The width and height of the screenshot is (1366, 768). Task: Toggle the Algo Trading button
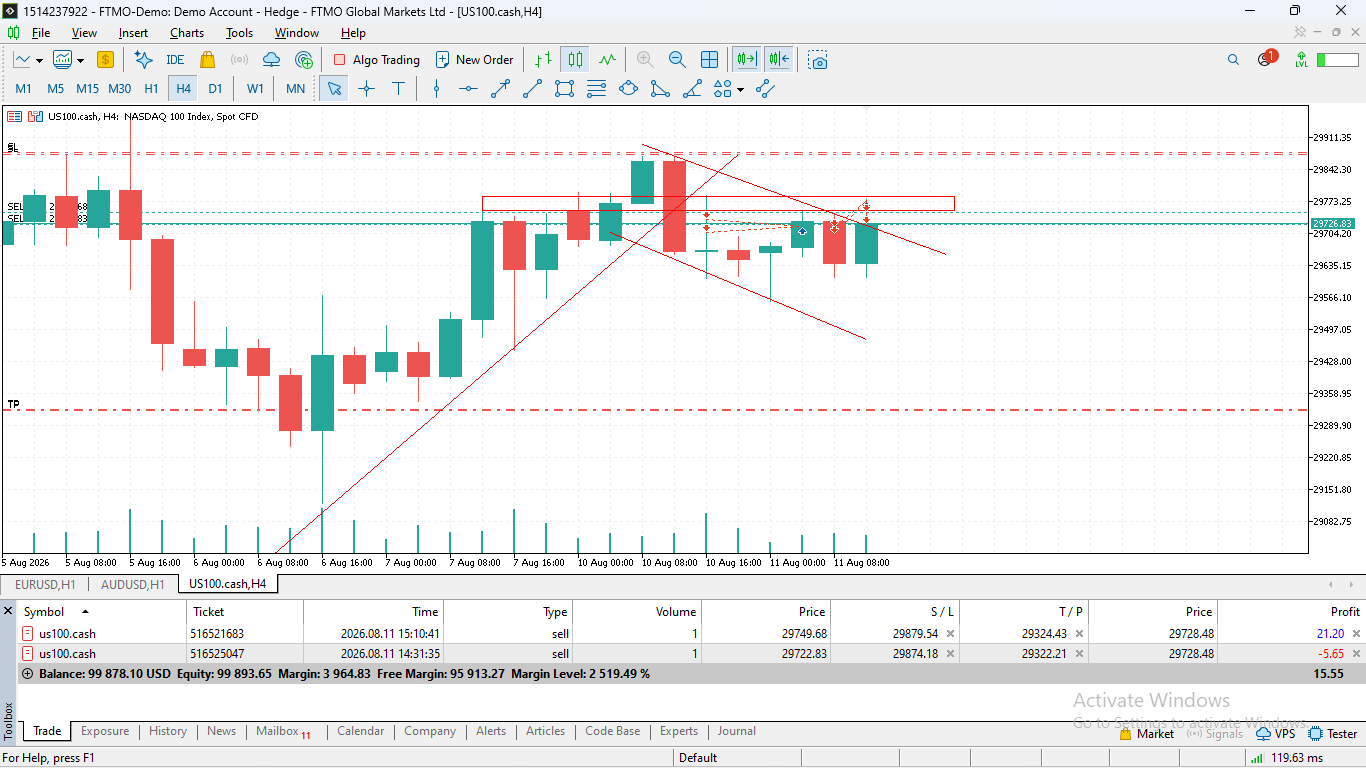pos(377,59)
